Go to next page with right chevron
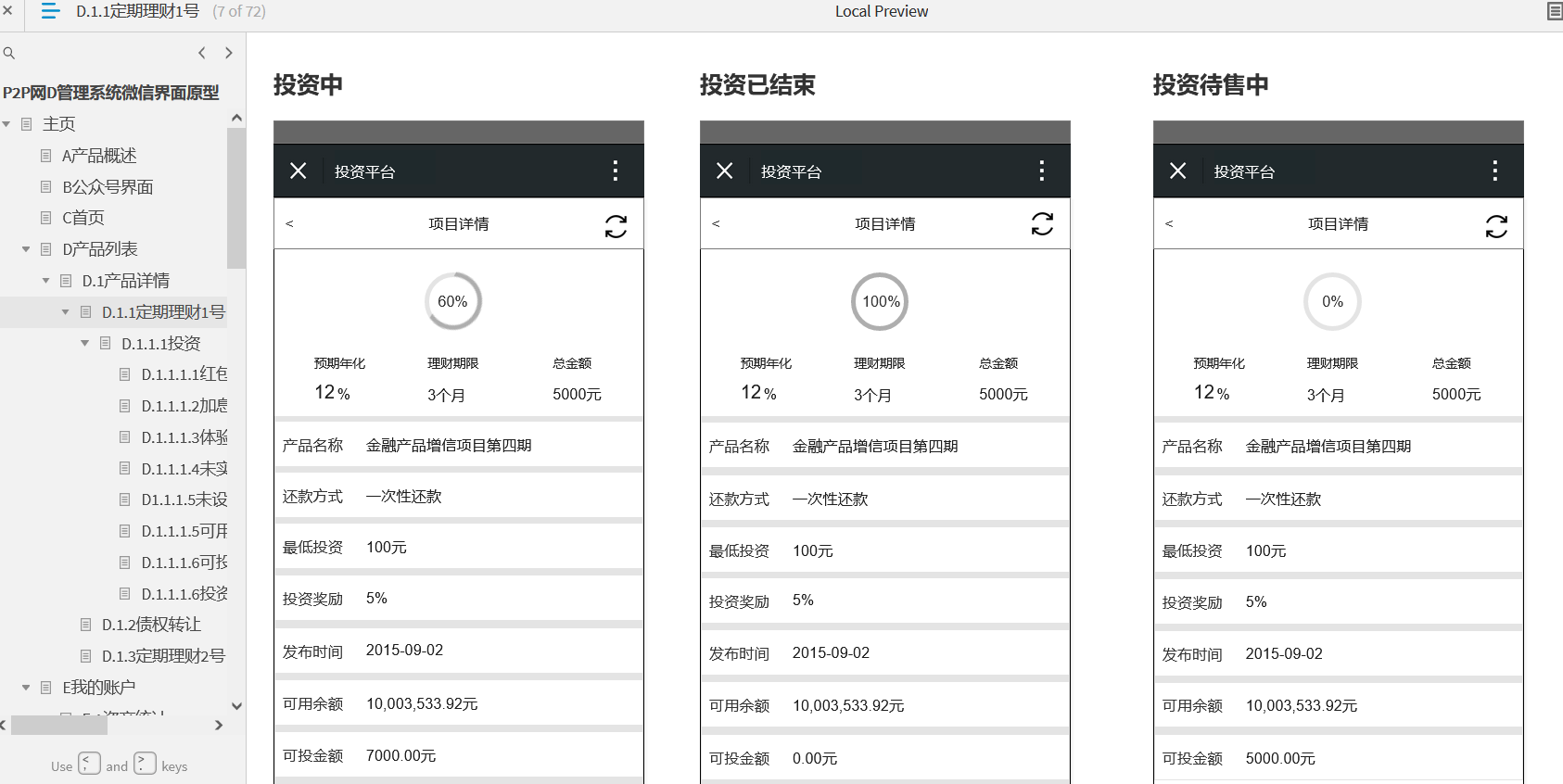 (229, 53)
